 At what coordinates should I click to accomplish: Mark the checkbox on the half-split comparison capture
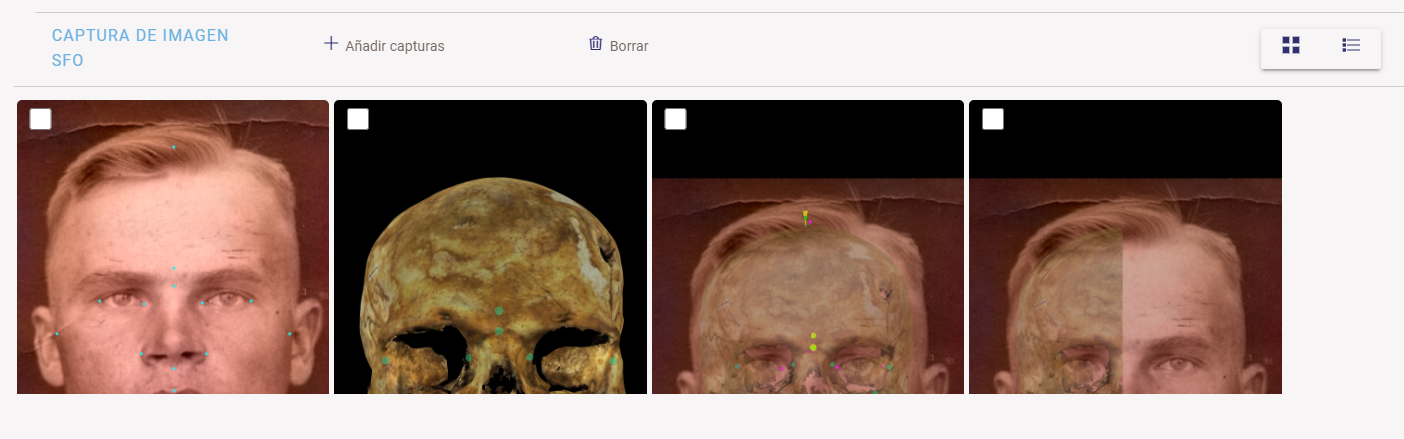coord(993,119)
